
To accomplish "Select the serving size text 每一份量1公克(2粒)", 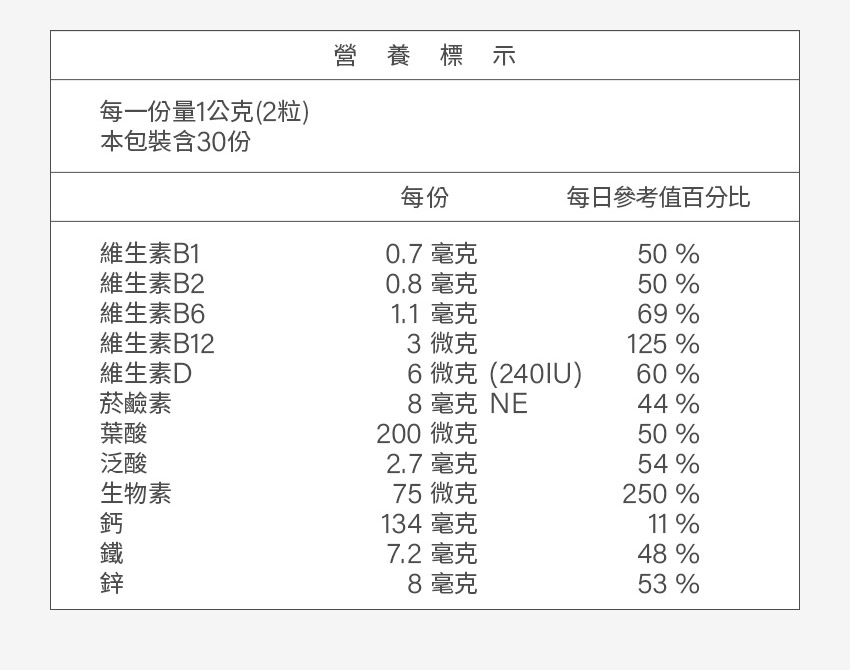I will (204, 111).
